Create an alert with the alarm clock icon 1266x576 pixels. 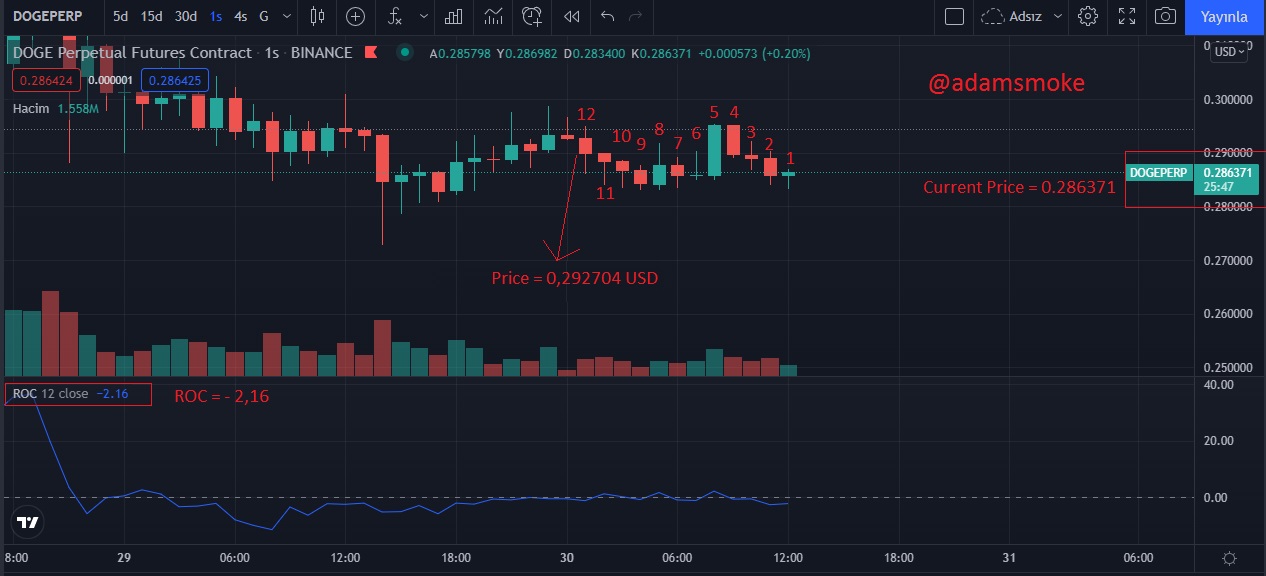[532, 16]
